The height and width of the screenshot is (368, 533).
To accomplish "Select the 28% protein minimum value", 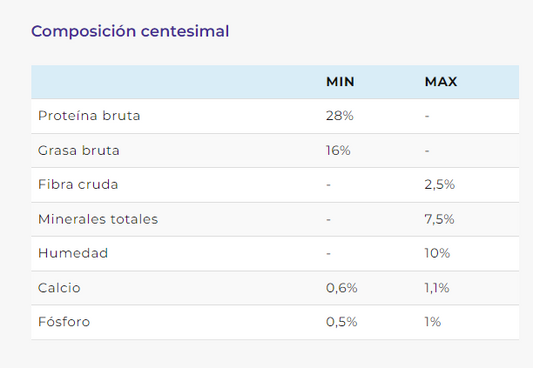I will (x=340, y=116).
